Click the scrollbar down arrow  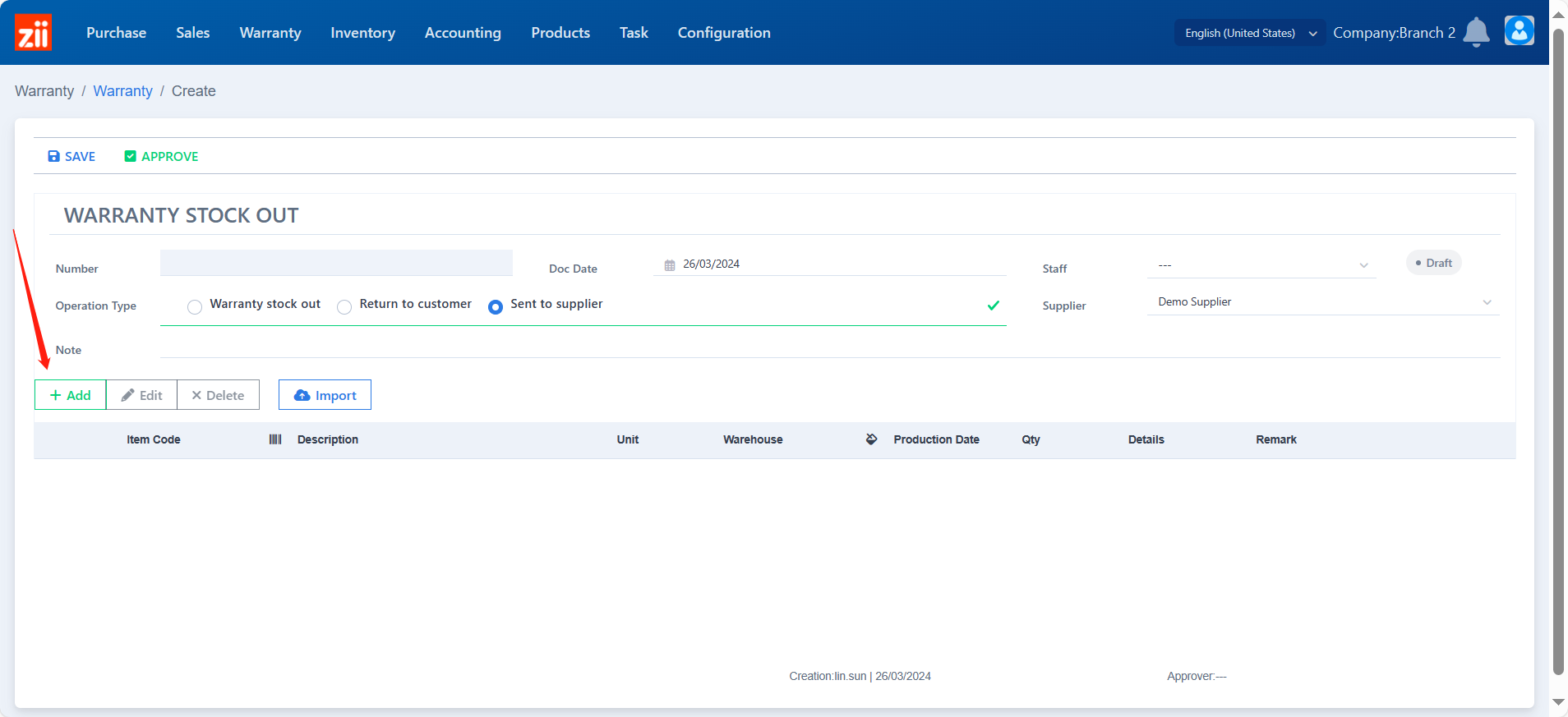(1558, 702)
